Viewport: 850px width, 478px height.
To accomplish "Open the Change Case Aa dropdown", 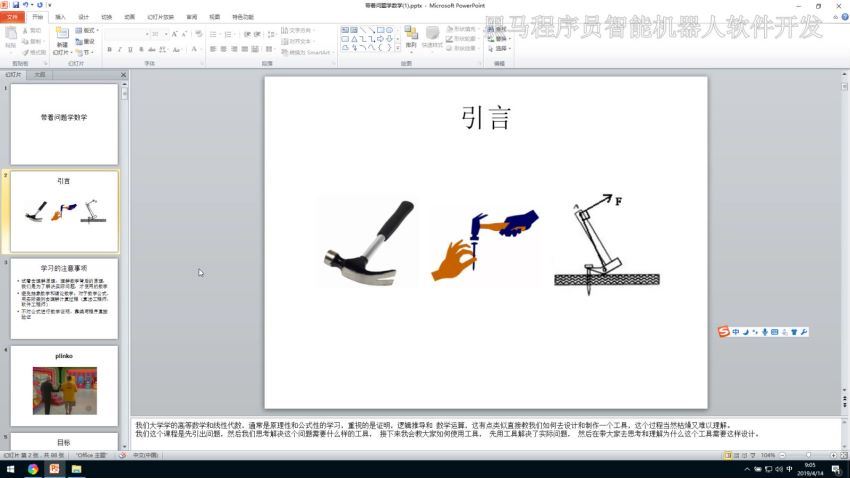I will click(x=177, y=49).
